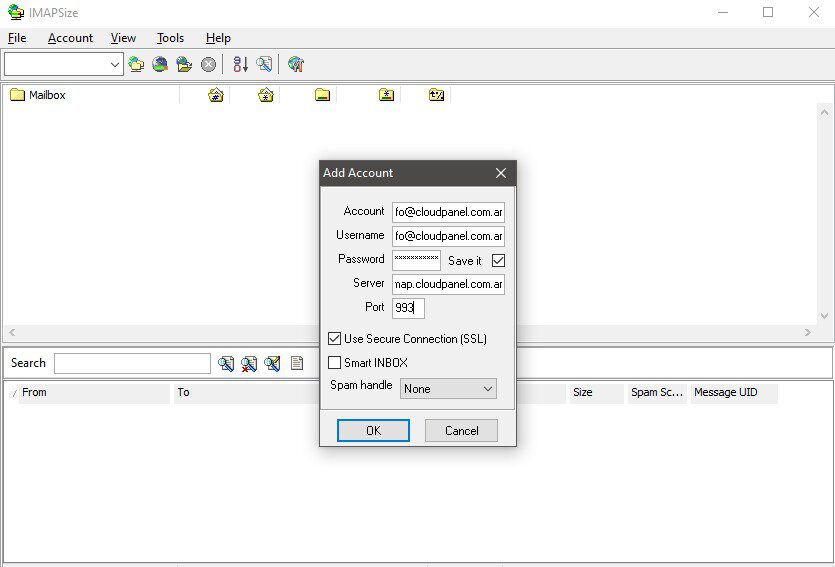This screenshot has height=567, width=835.
Task: Click the grey stop circle icon in toolbar
Action: point(208,65)
